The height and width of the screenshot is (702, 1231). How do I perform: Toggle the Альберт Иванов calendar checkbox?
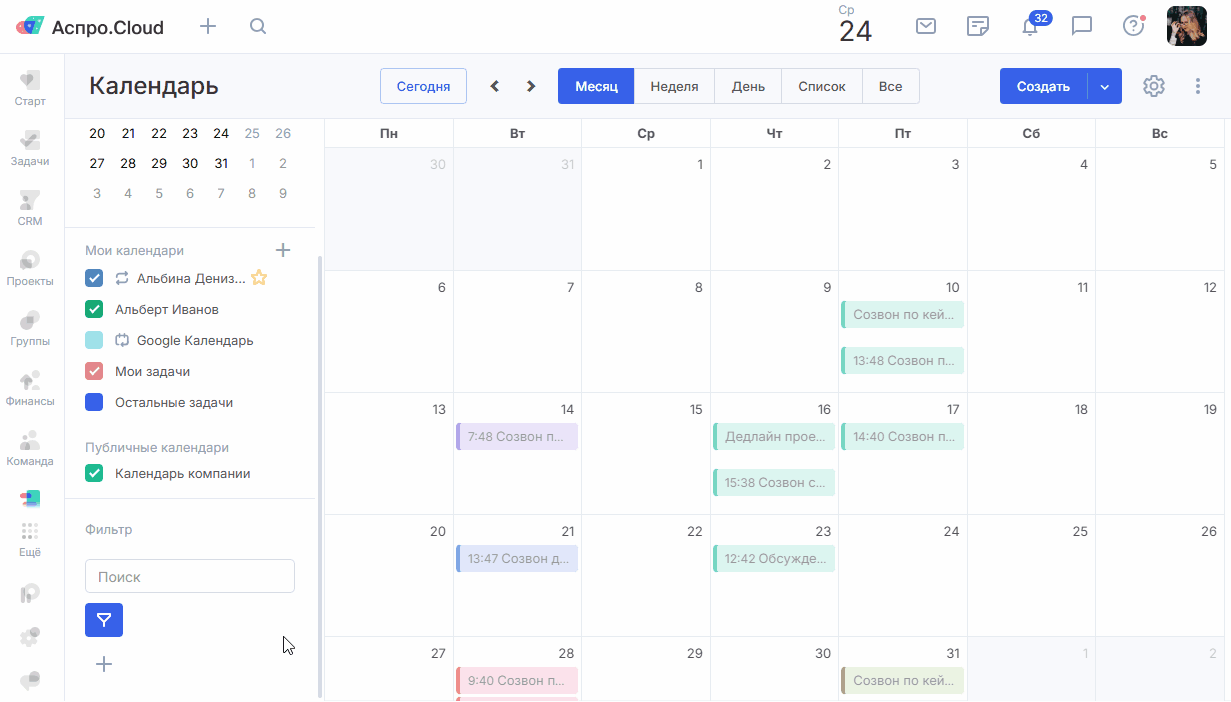[x=94, y=309]
